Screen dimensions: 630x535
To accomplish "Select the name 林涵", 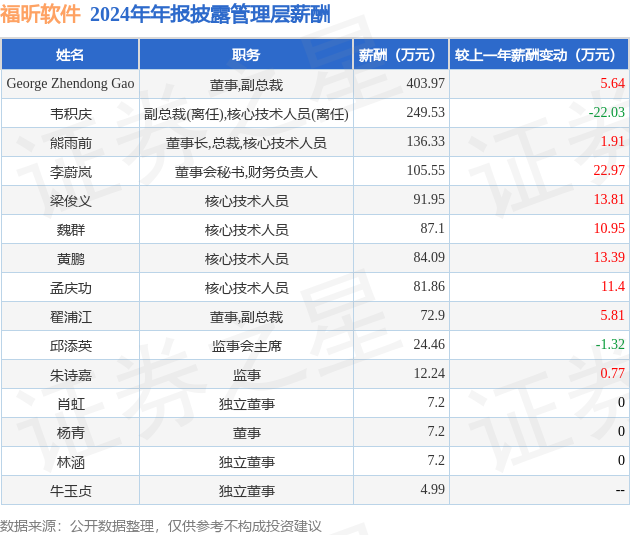I will coord(71,462).
